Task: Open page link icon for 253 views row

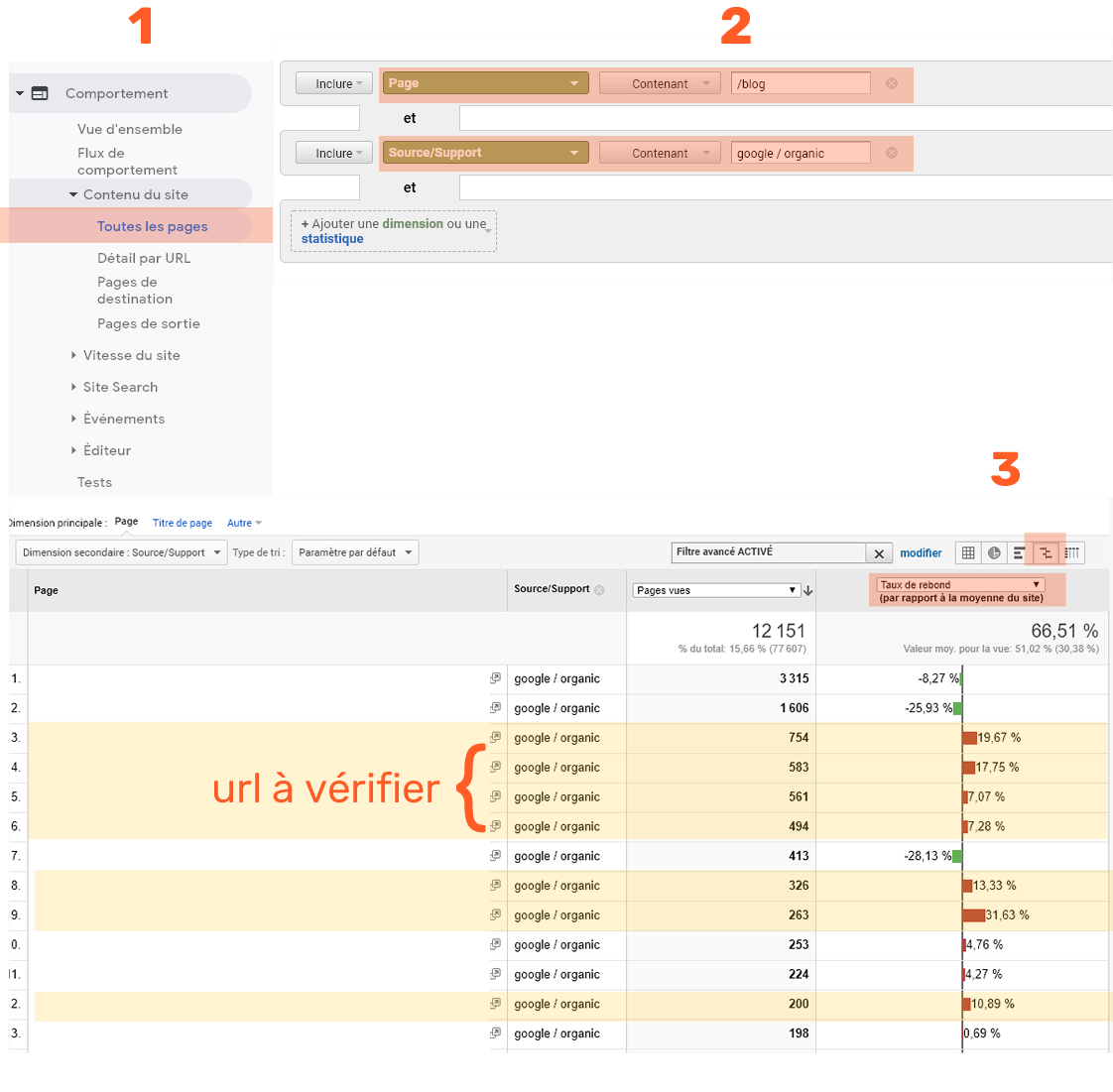Action: (495, 944)
